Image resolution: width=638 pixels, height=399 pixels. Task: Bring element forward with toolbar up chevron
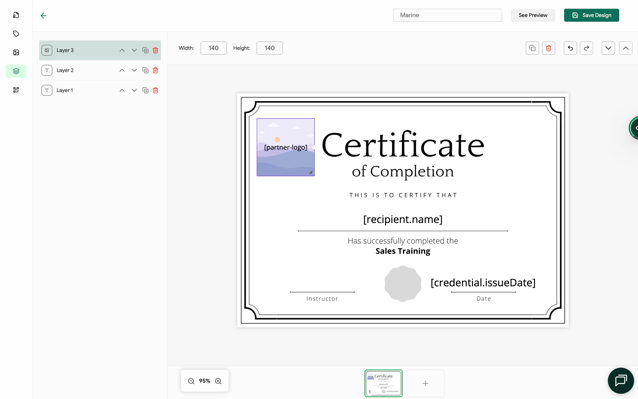(626, 48)
